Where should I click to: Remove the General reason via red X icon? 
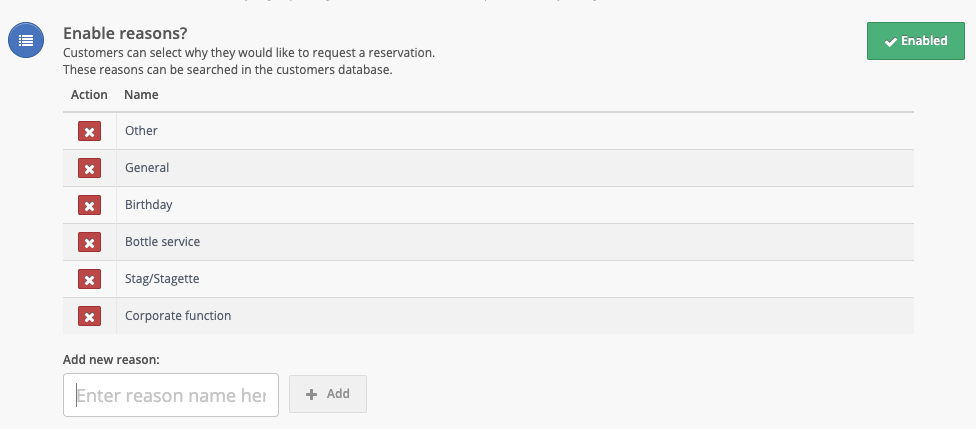click(x=89, y=168)
